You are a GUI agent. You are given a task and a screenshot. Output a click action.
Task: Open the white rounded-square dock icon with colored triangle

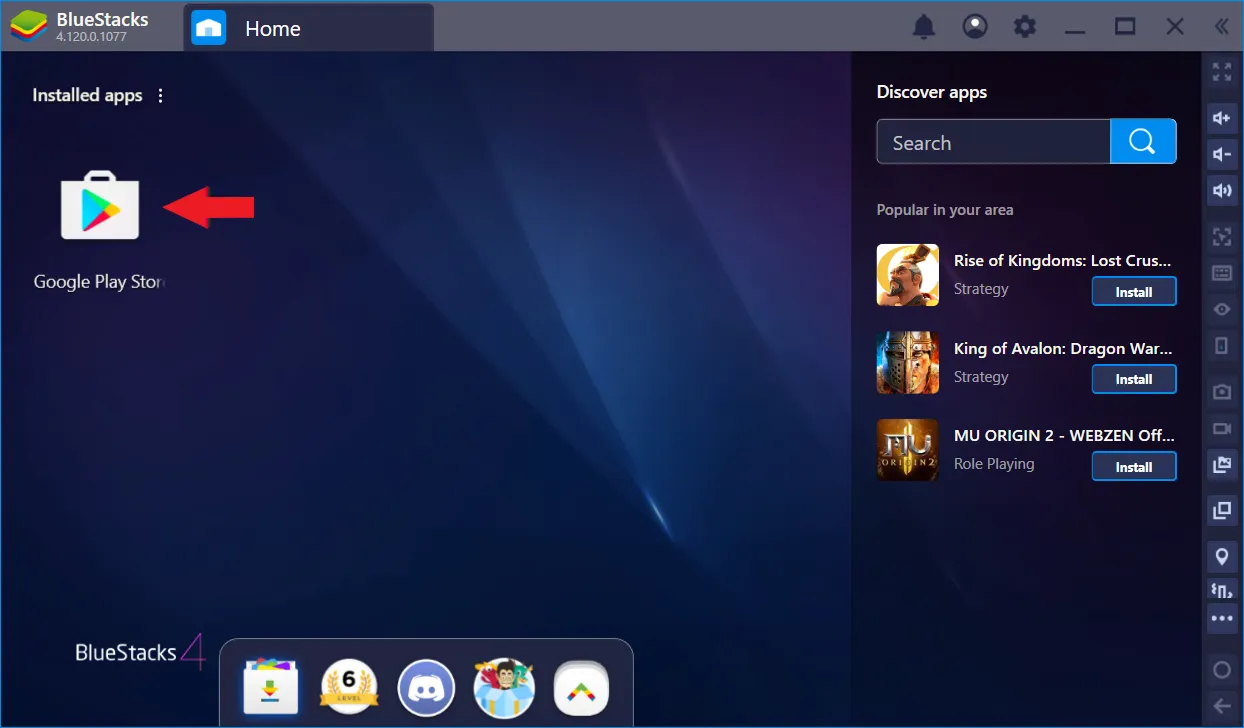tap(582, 688)
